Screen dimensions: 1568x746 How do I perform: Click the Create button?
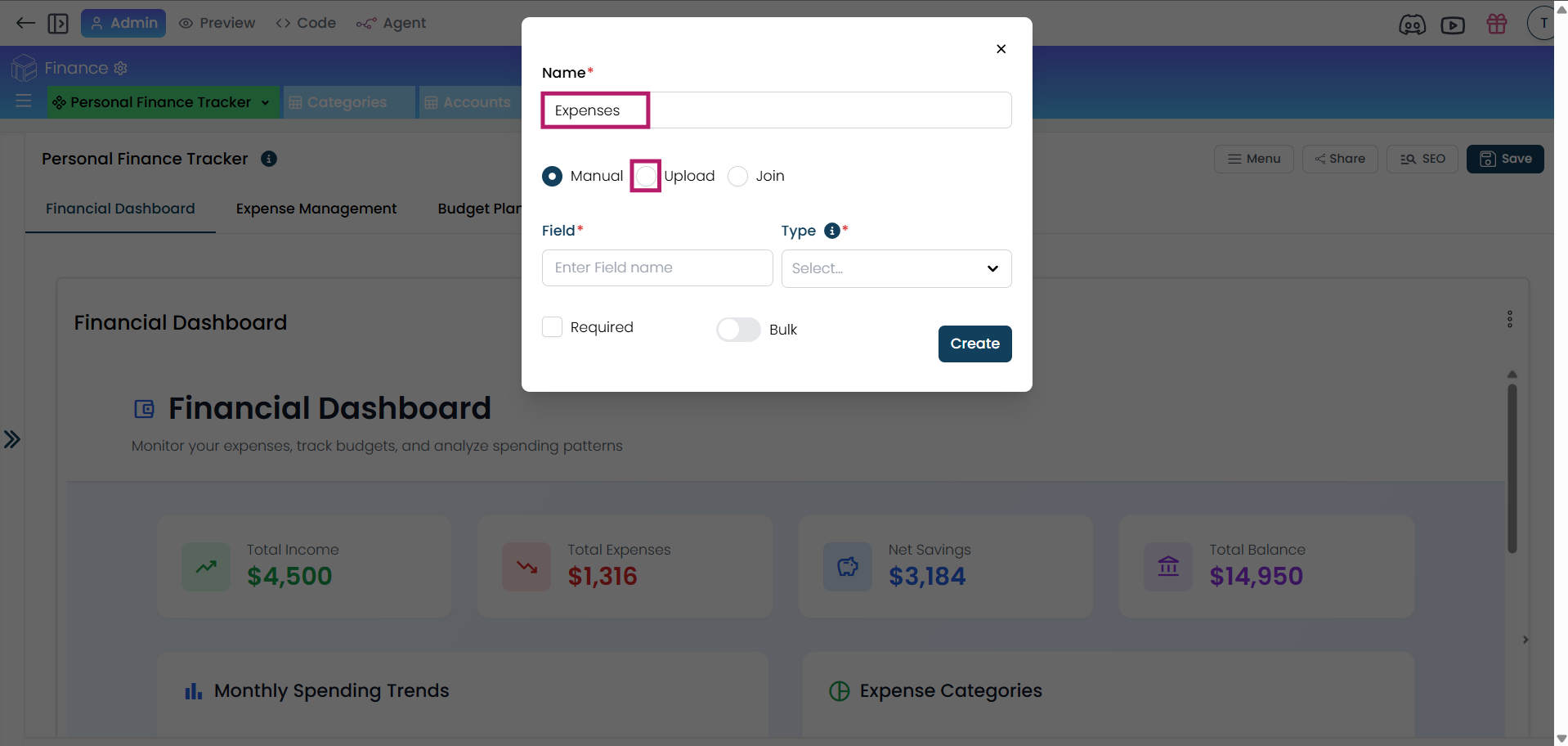[974, 344]
